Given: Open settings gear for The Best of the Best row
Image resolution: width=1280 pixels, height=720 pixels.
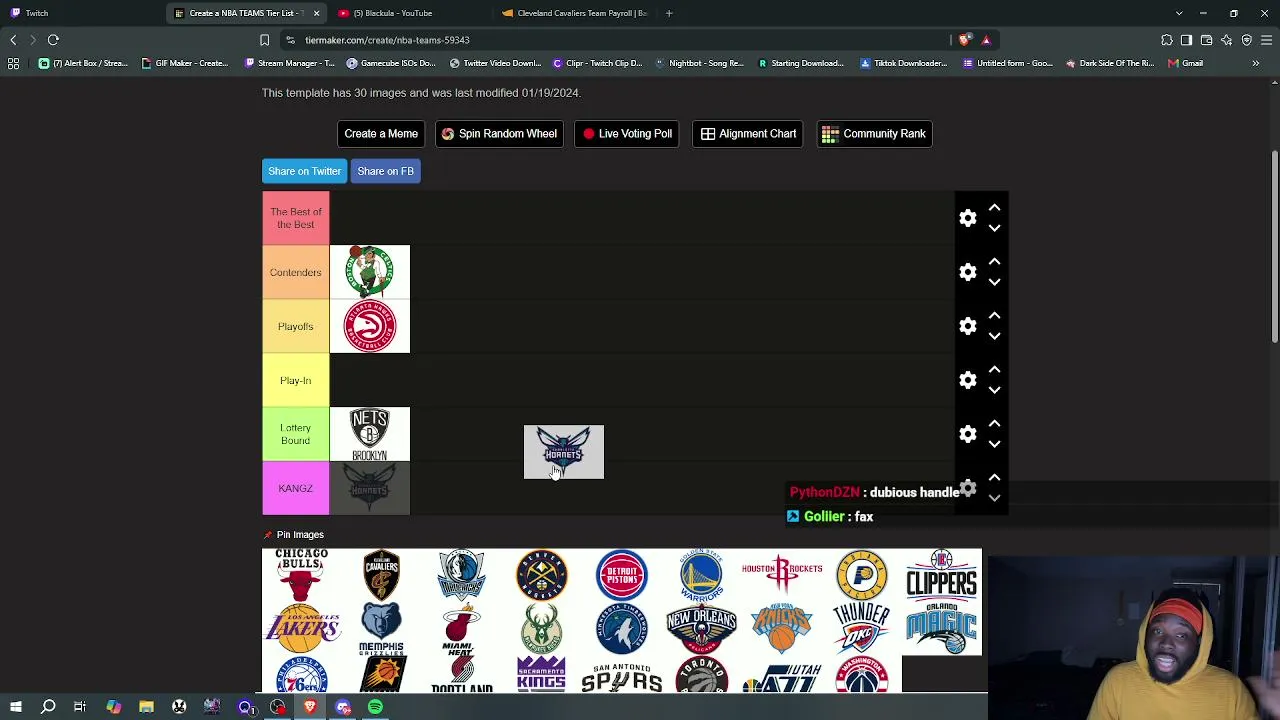Looking at the screenshot, I should tap(968, 218).
